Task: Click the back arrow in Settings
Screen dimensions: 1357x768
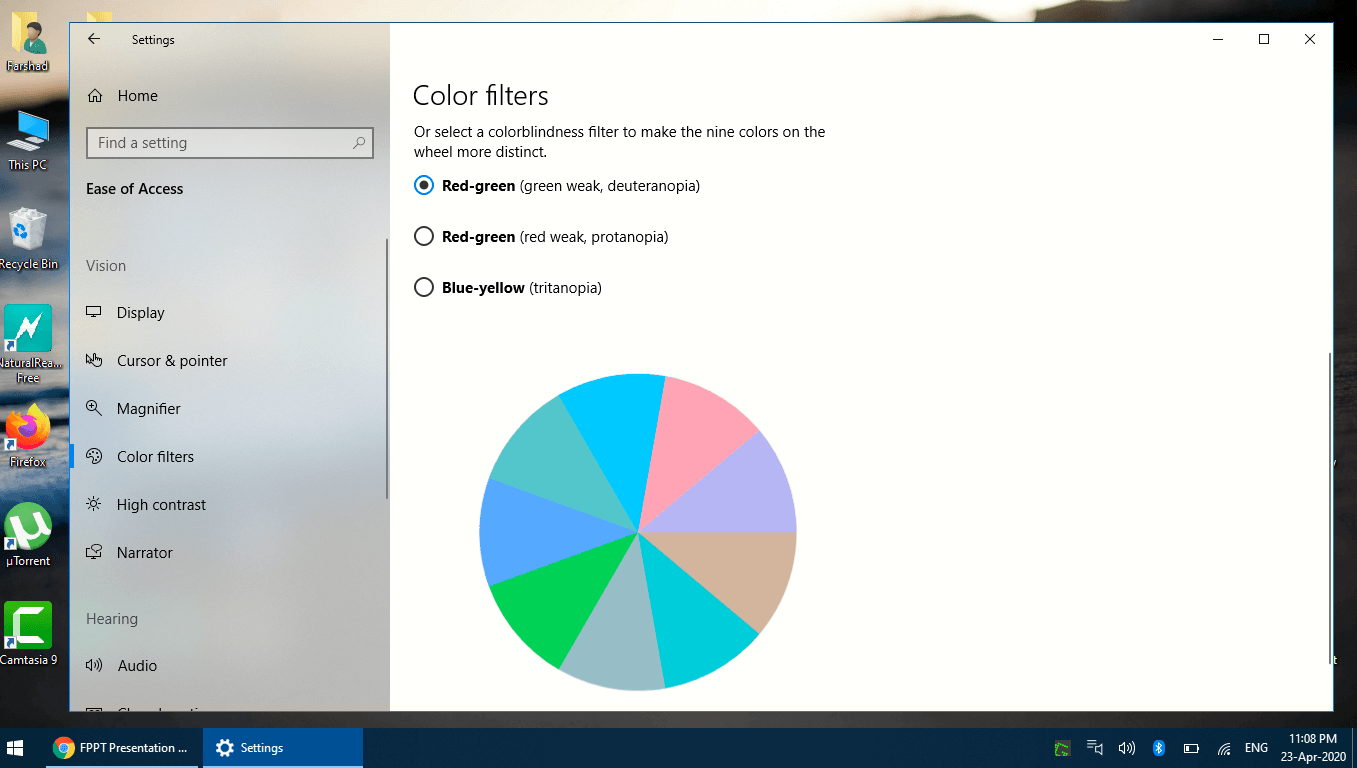Action: point(94,39)
